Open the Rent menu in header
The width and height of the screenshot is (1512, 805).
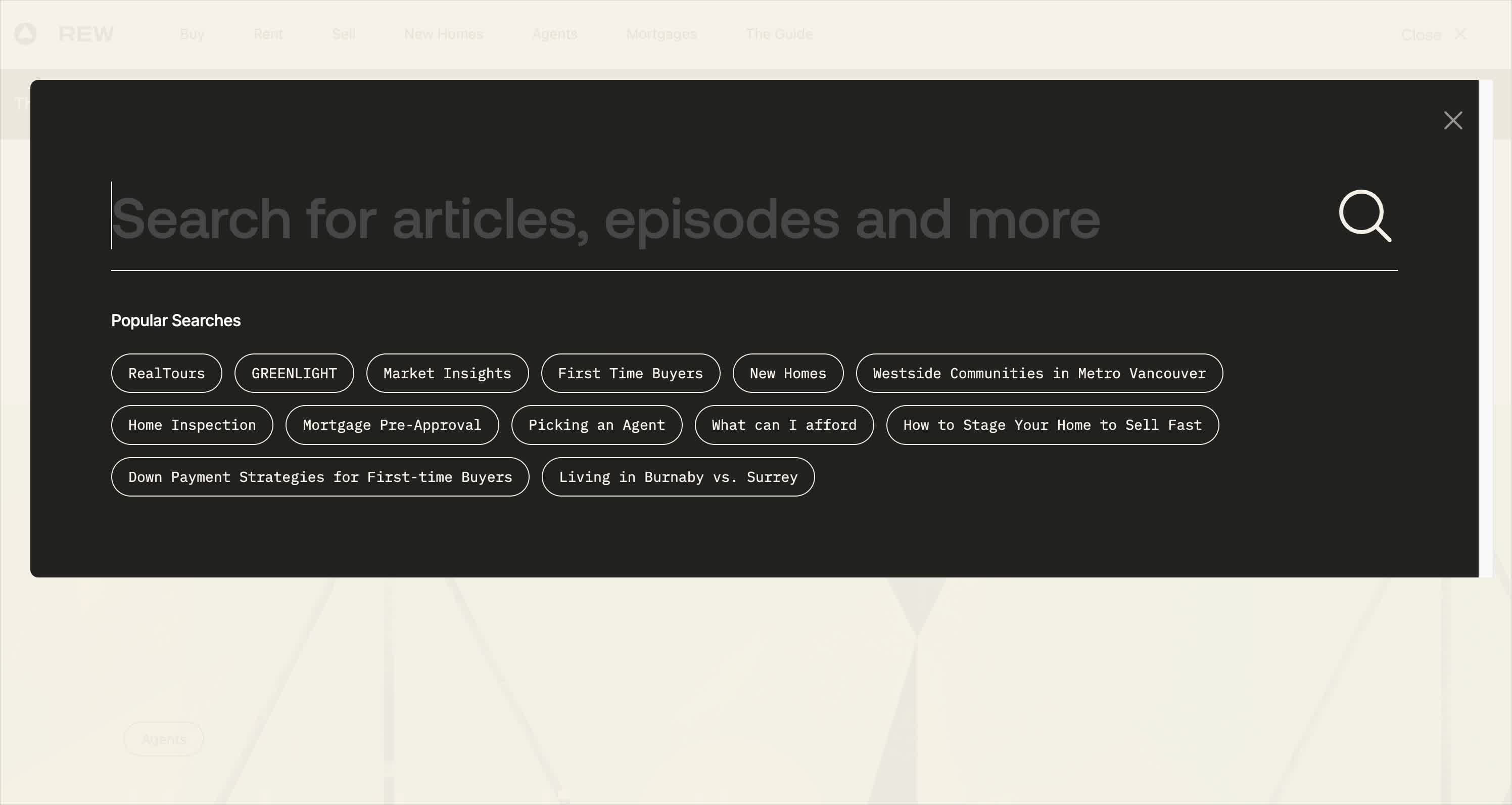click(x=268, y=34)
